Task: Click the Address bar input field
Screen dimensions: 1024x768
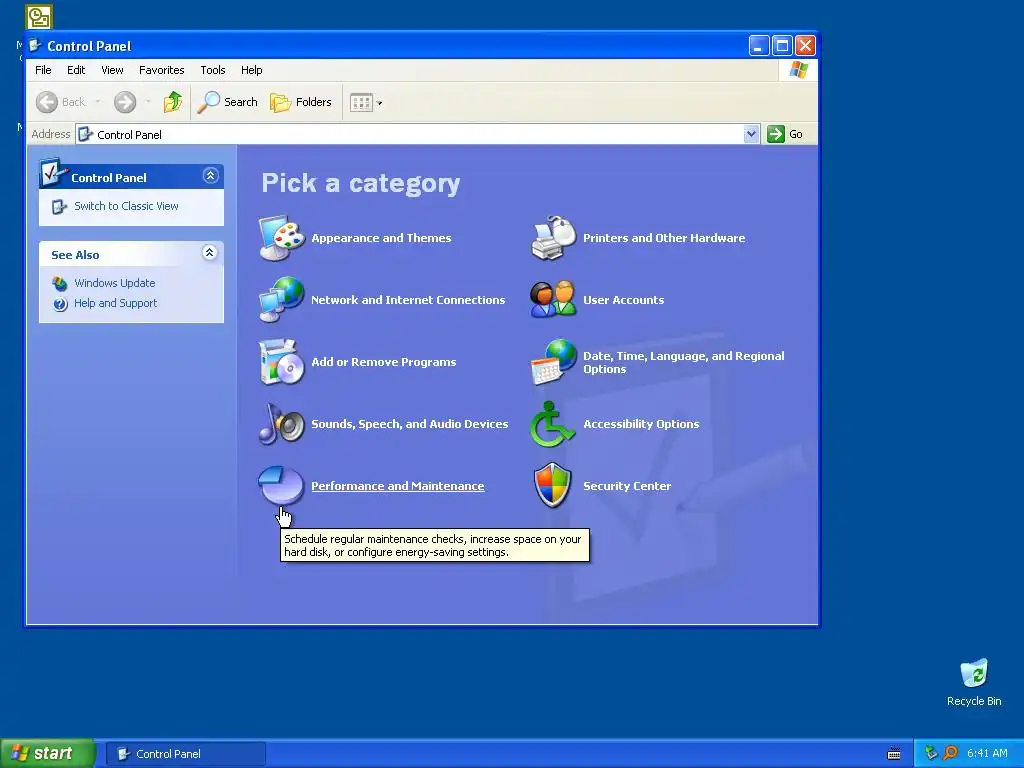Action: 417,134
